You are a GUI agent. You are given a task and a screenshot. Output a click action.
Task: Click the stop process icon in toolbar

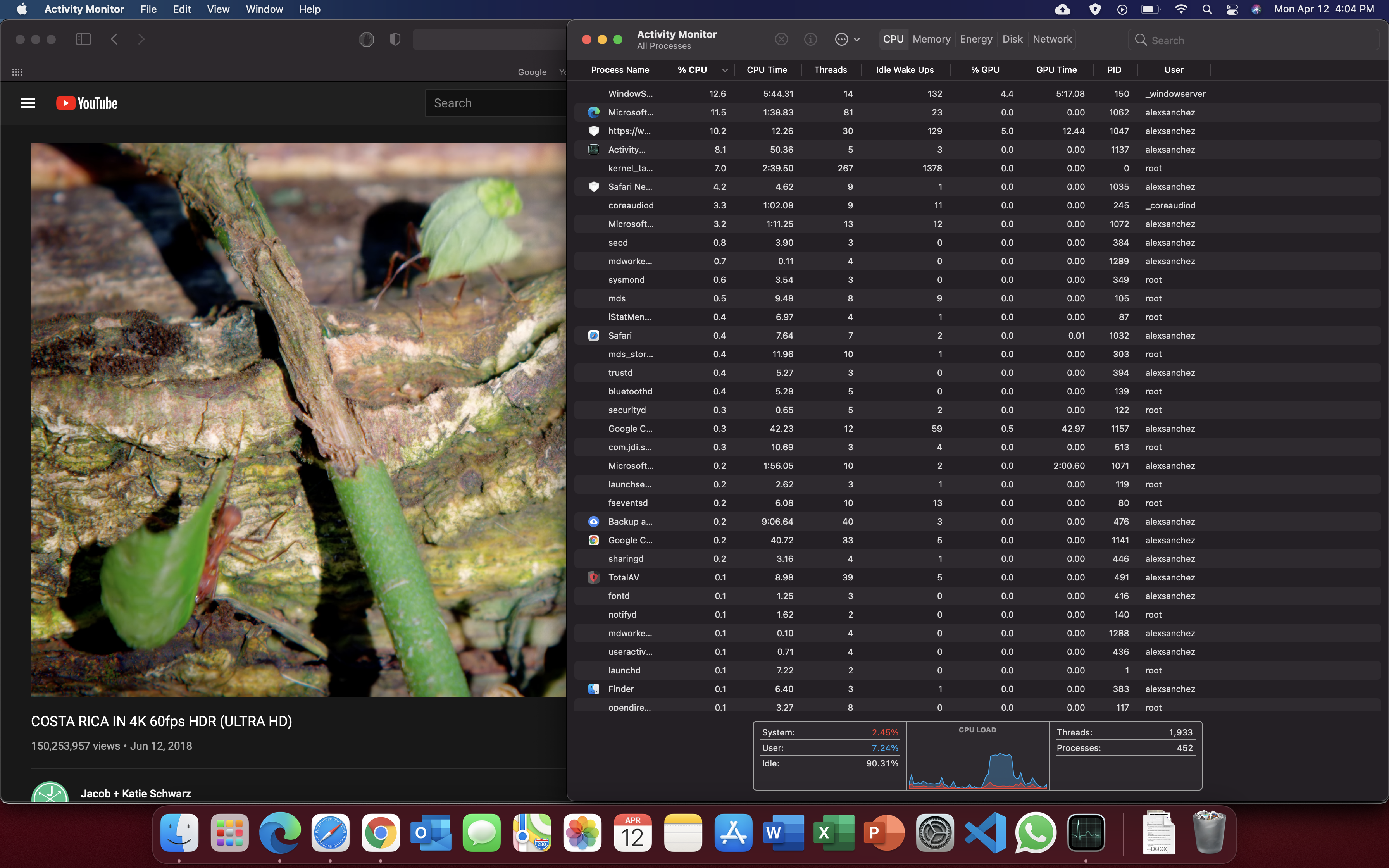coord(781,39)
